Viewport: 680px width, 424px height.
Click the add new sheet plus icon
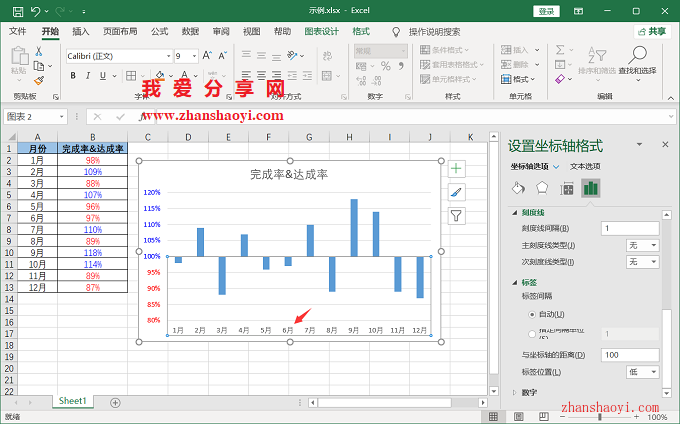(x=115, y=403)
